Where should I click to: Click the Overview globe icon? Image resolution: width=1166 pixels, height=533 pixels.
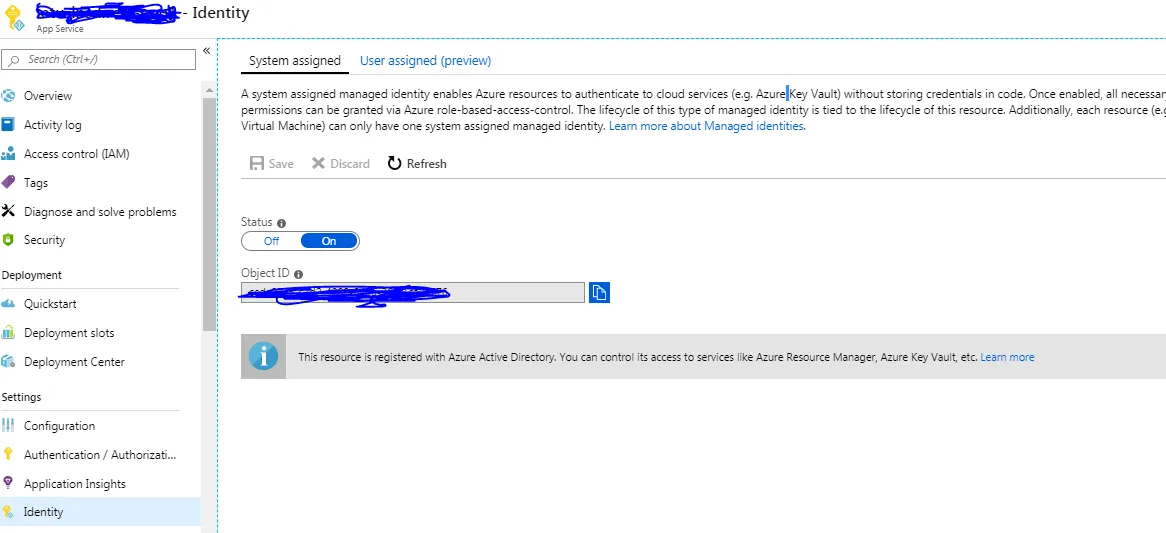[x=8, y=96]
